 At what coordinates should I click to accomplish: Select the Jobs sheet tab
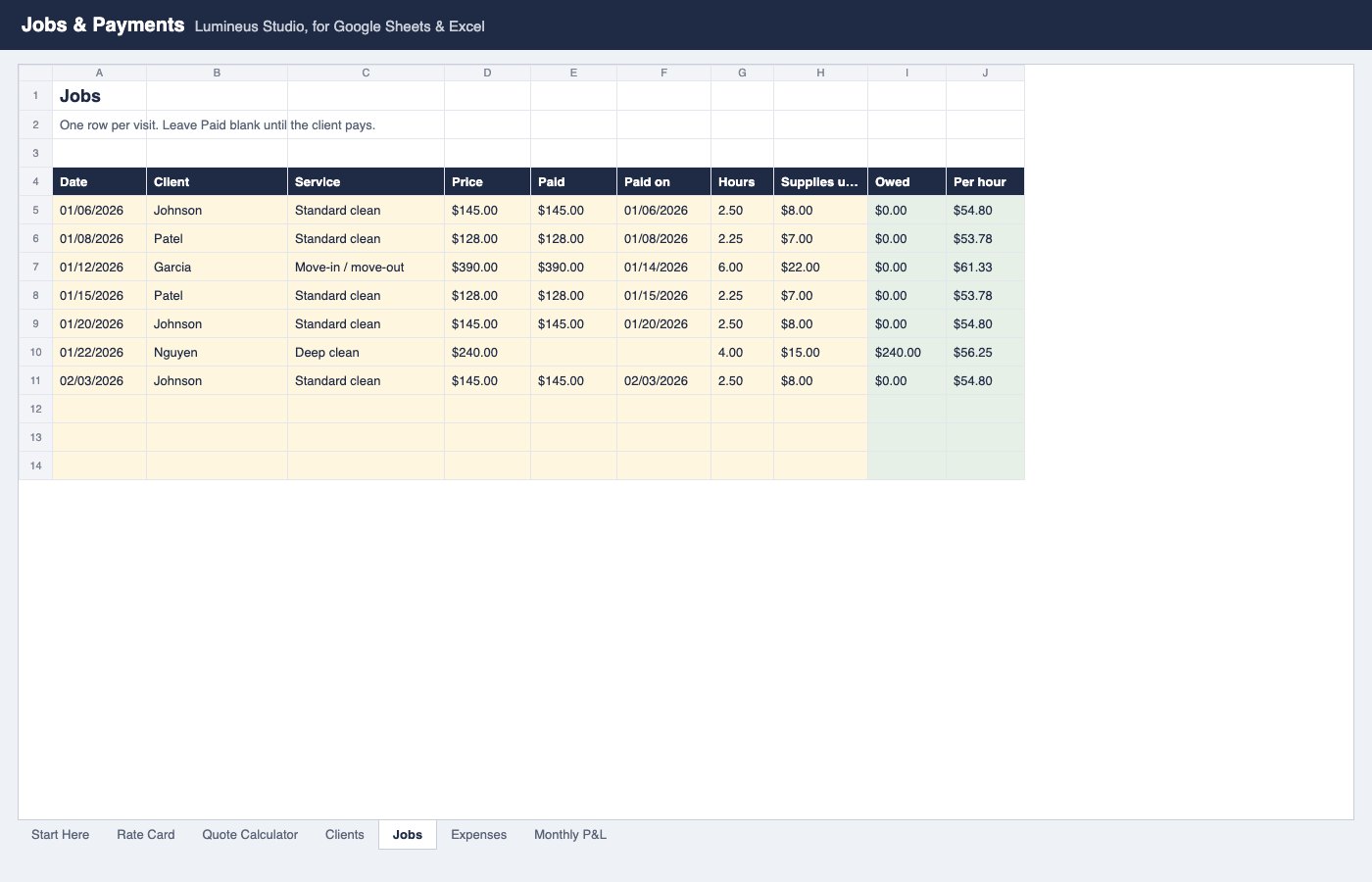(408, 835)
